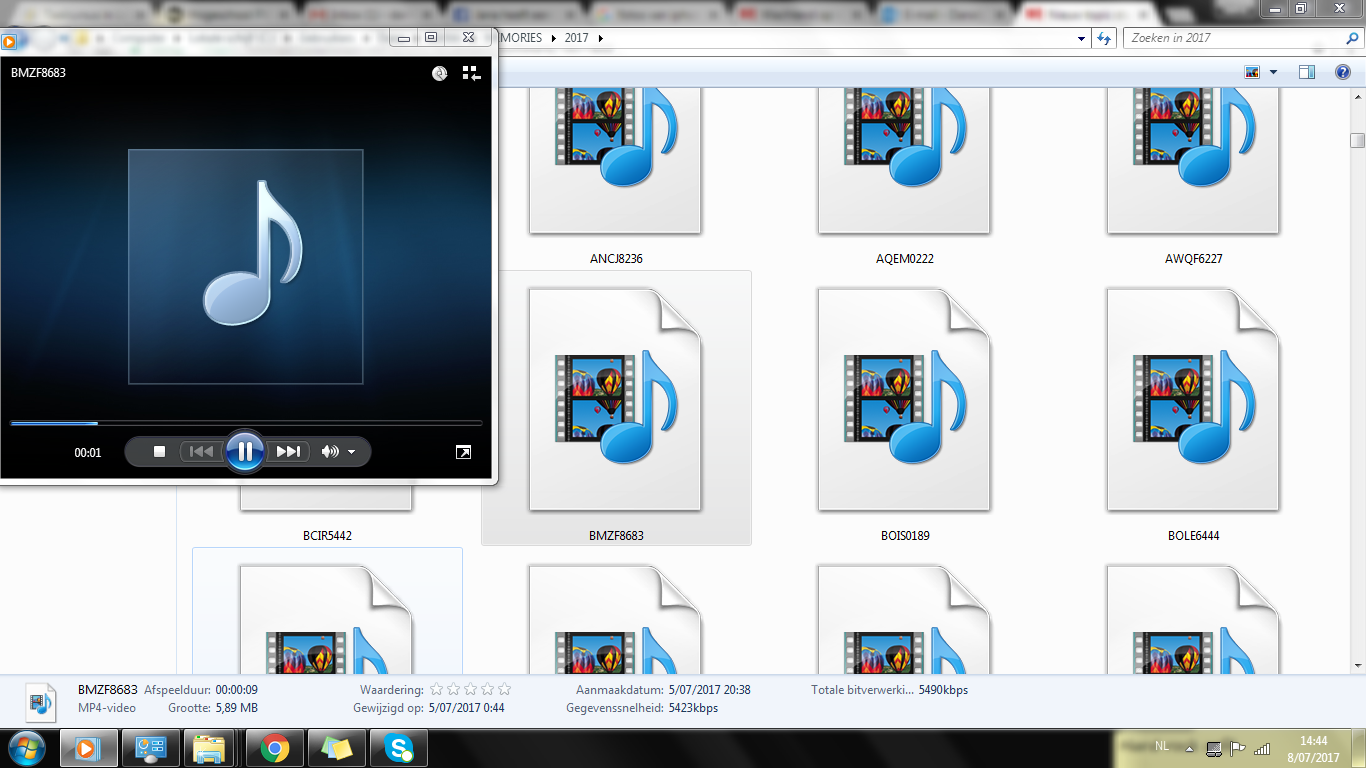Select the BMZF8683 file icon in Explorer

point(615,399)
